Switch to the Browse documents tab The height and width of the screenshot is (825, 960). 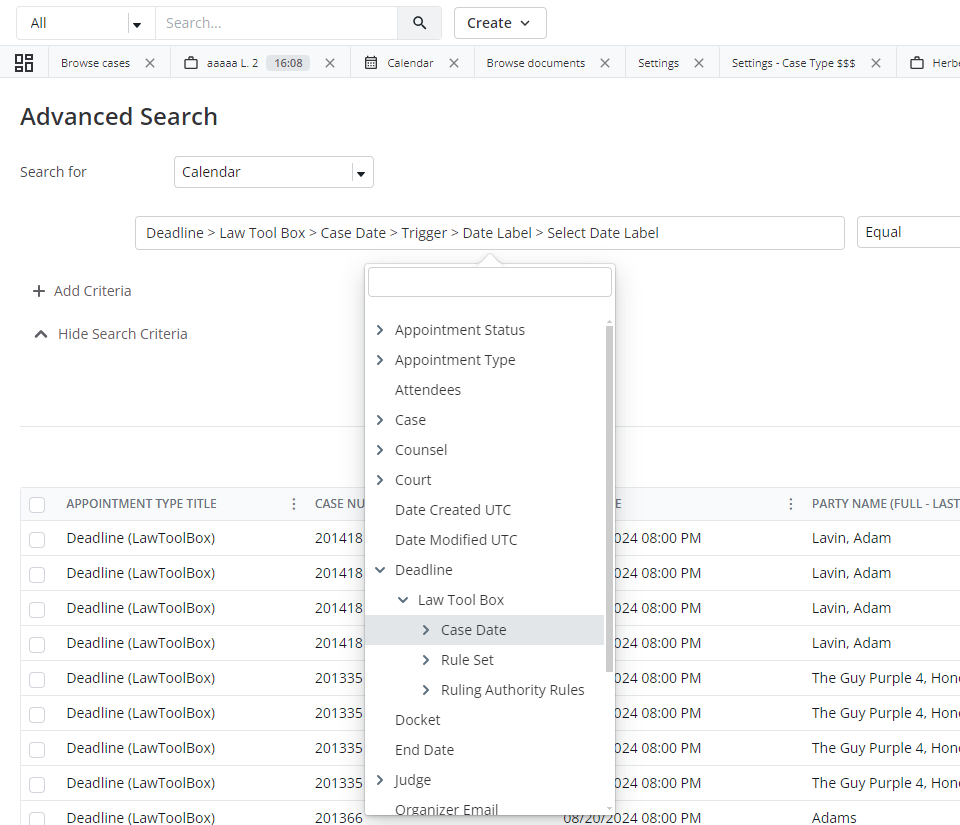click(x=536, y=63)
